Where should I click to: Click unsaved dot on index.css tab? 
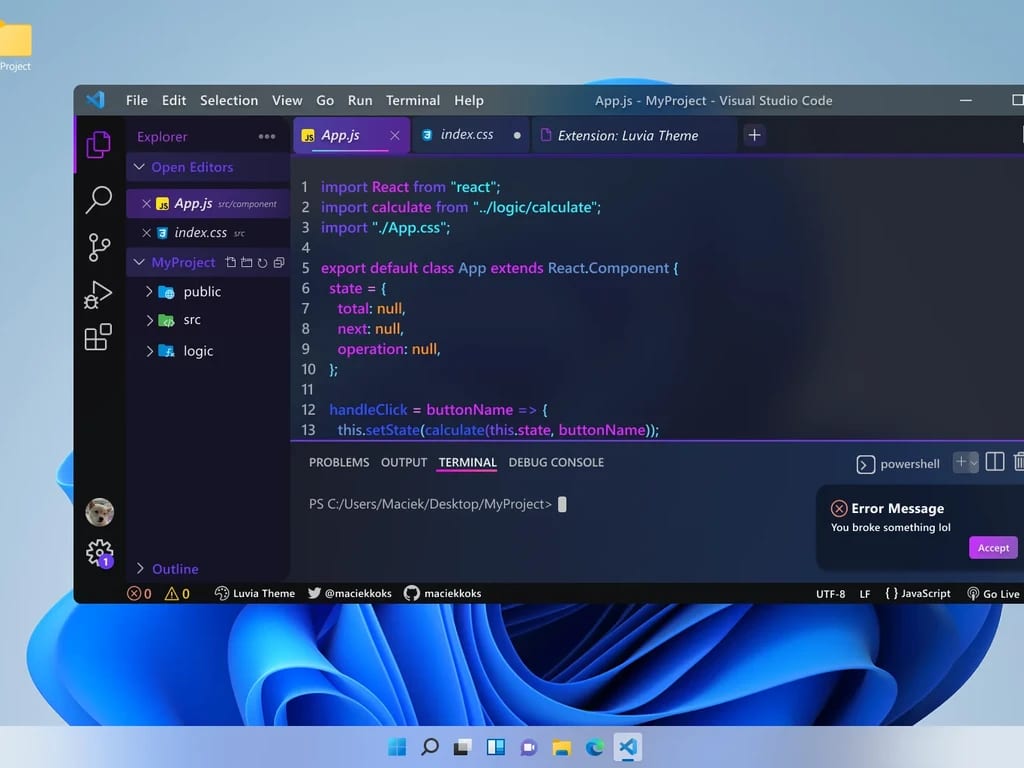[517, 135]
